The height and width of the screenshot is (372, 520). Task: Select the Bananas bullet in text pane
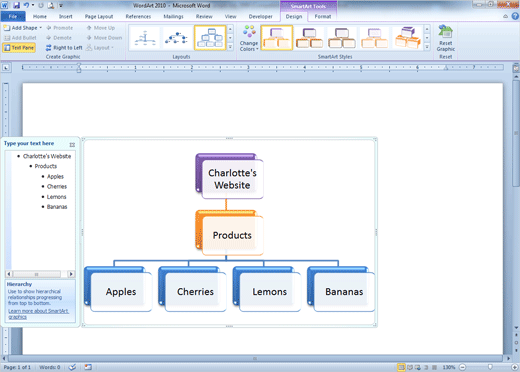57,207
